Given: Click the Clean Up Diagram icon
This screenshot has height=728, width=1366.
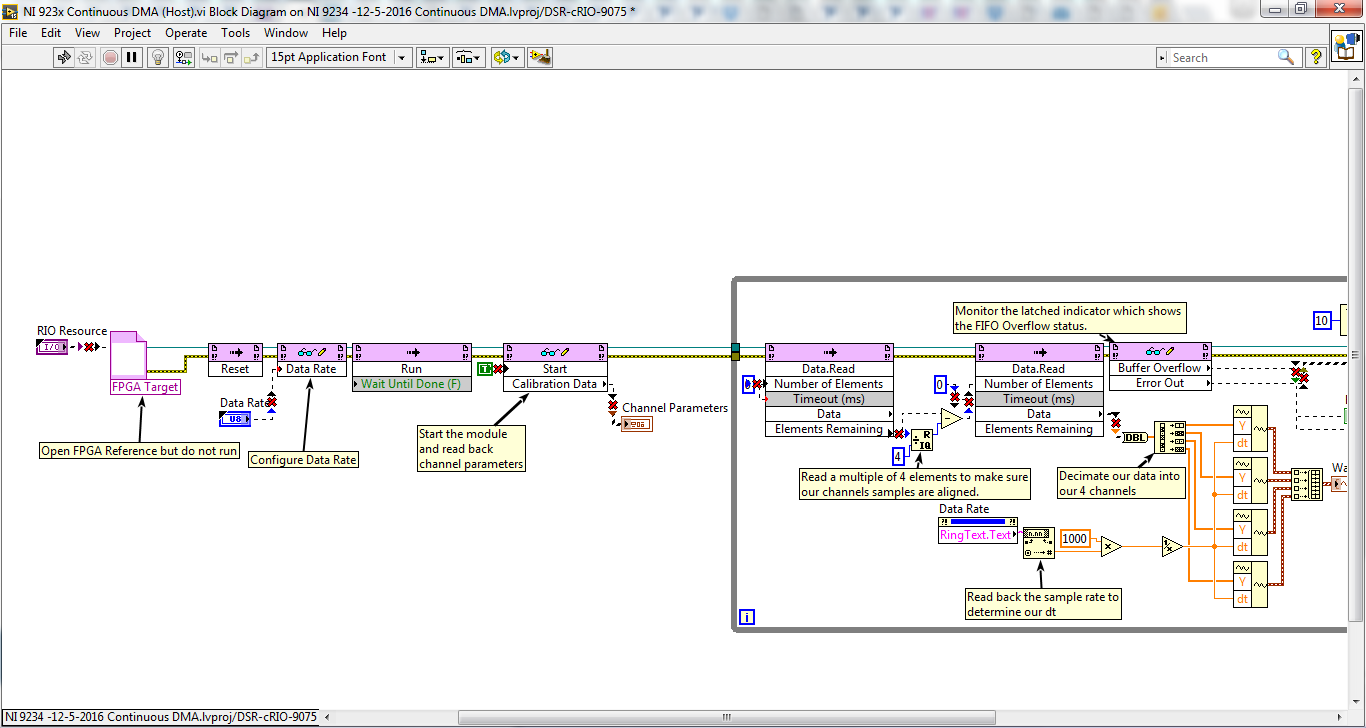Looking at the screenshot, I should click(x=540, y=58).
